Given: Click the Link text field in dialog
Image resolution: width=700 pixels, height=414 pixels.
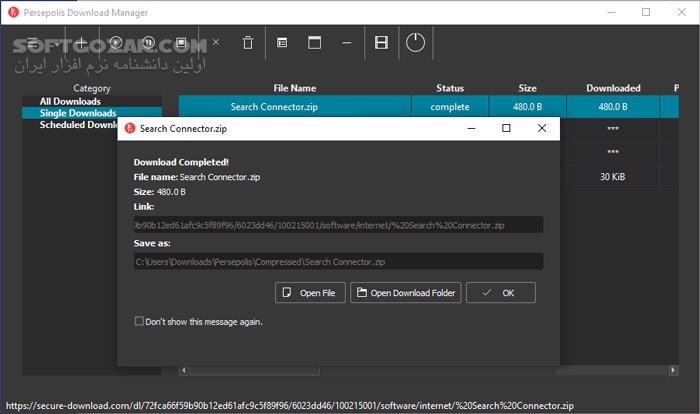Looking at the screenshot, I should [338, 225].
